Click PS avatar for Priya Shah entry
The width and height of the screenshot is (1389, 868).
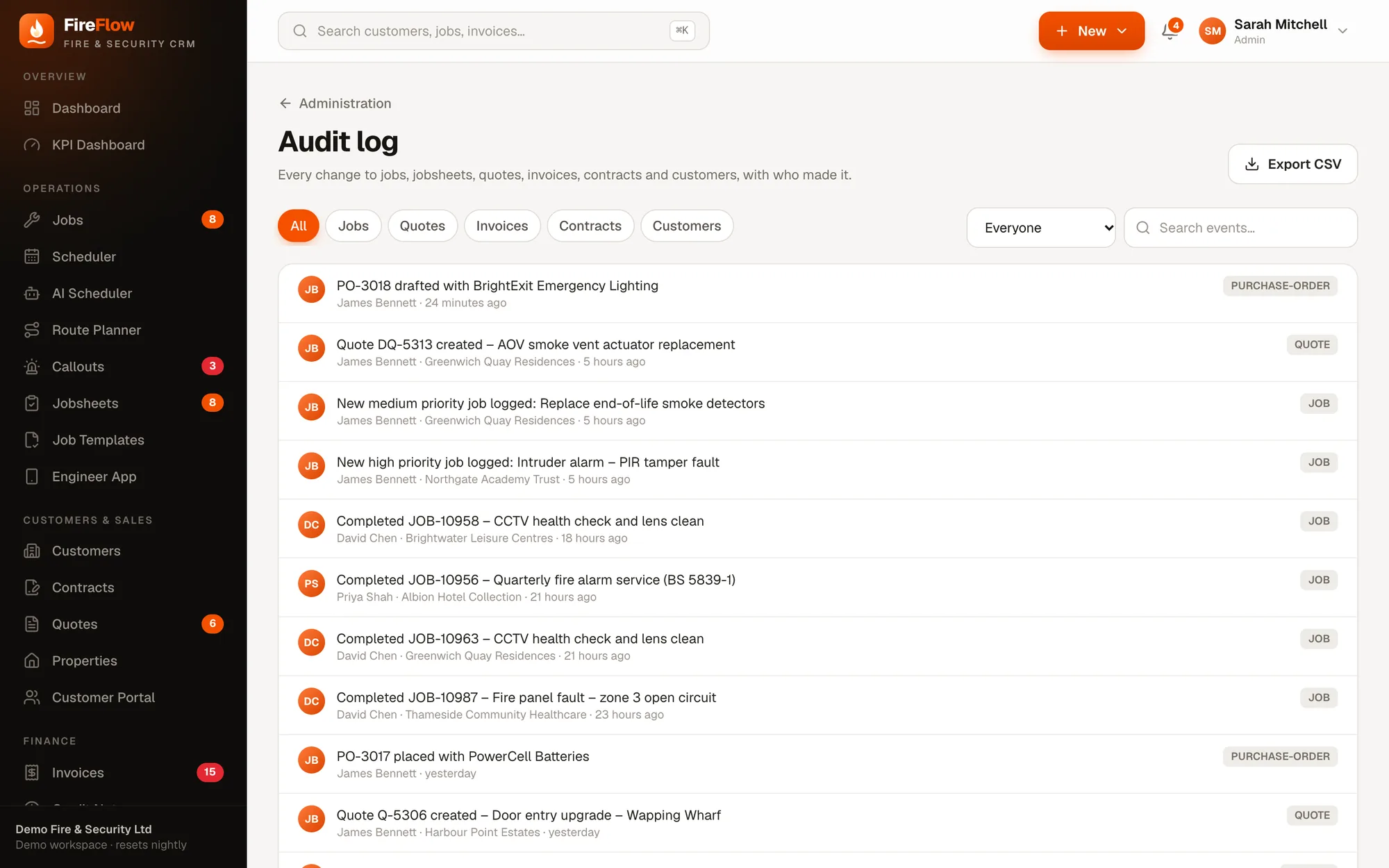(x=311, y=584)
